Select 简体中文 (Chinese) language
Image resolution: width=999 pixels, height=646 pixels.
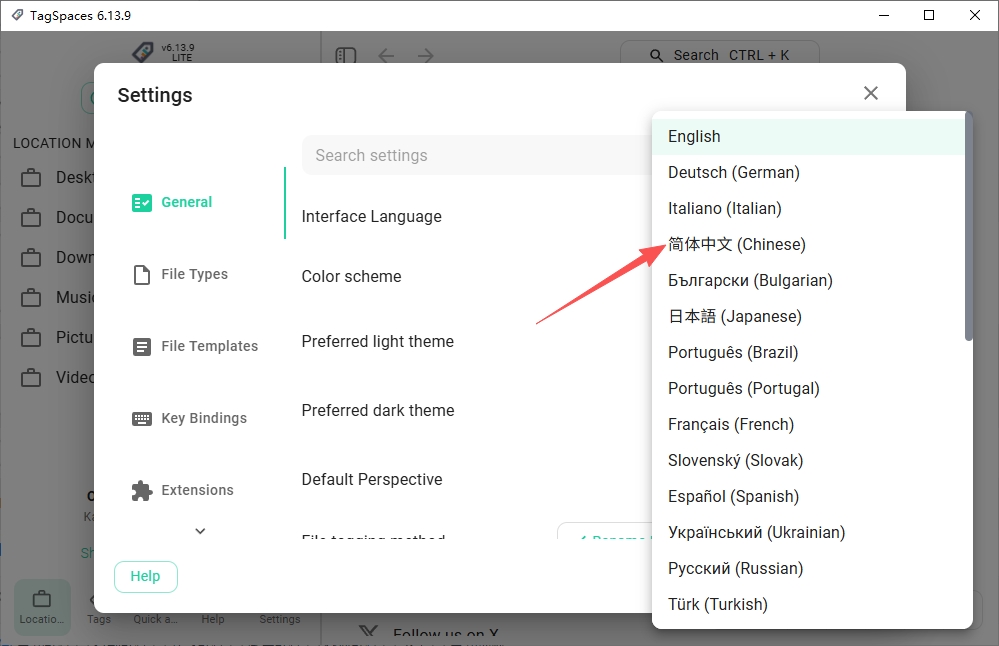tap(808, 245)
